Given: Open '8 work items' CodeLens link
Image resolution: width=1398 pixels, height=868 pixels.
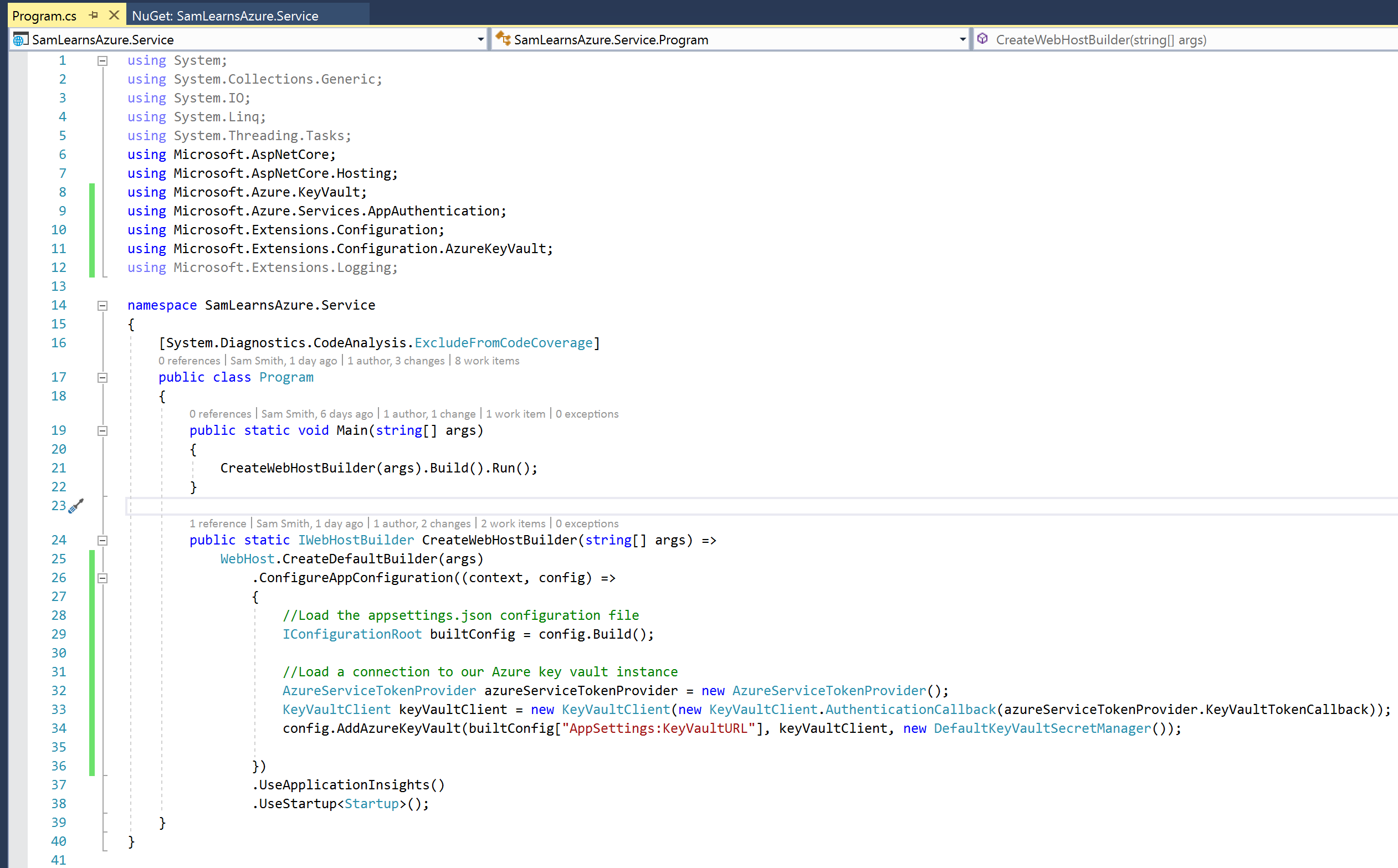Looking at the screenshot, I should (487, 361).
